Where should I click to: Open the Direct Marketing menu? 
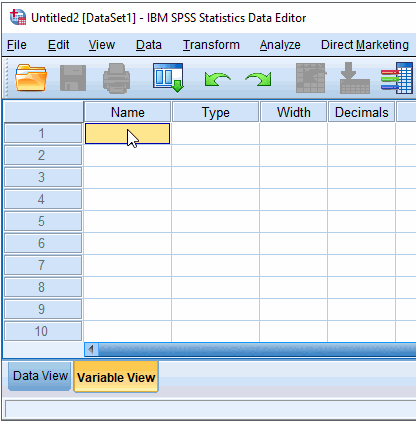365,45
